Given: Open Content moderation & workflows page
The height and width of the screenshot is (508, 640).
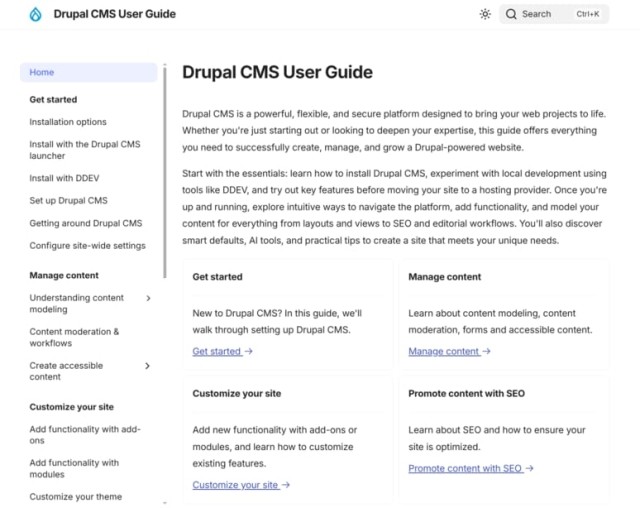Looking at the screenshot, I should 74,337.
